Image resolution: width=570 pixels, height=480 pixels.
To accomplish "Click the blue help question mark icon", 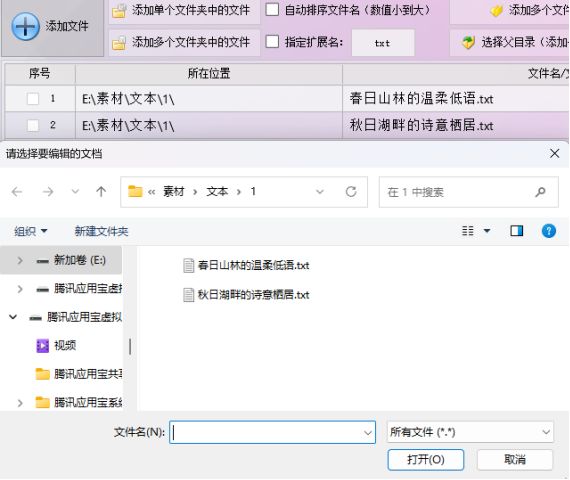I will pyautogui.click(x=549, y=231).
